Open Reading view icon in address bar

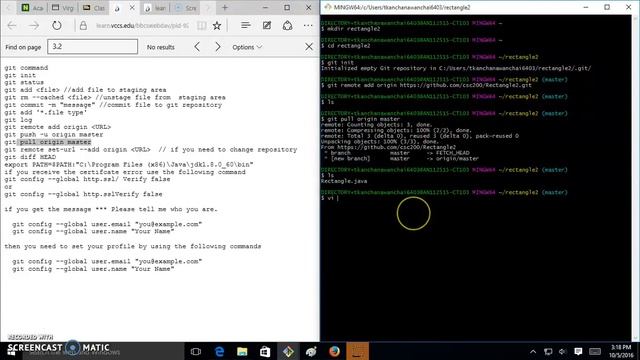[x=202, y=26]
